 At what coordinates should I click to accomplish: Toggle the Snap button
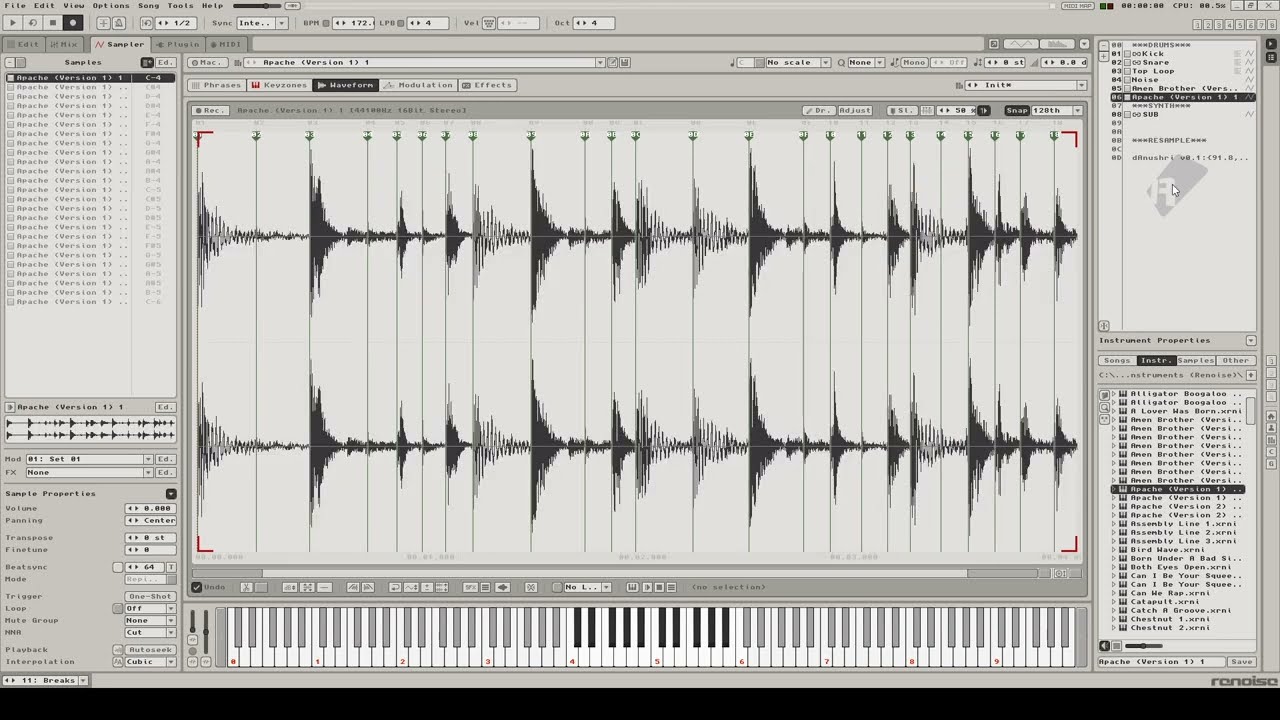click(1017, 110)
